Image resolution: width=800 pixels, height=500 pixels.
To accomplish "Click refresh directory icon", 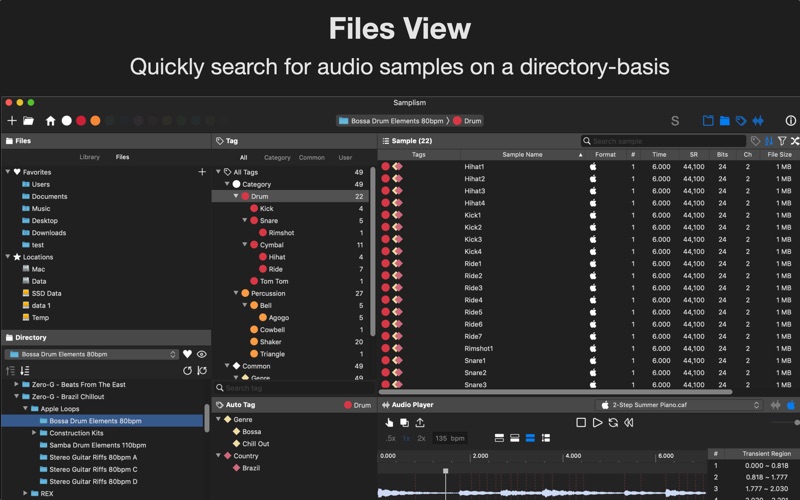I will point(187,371).
